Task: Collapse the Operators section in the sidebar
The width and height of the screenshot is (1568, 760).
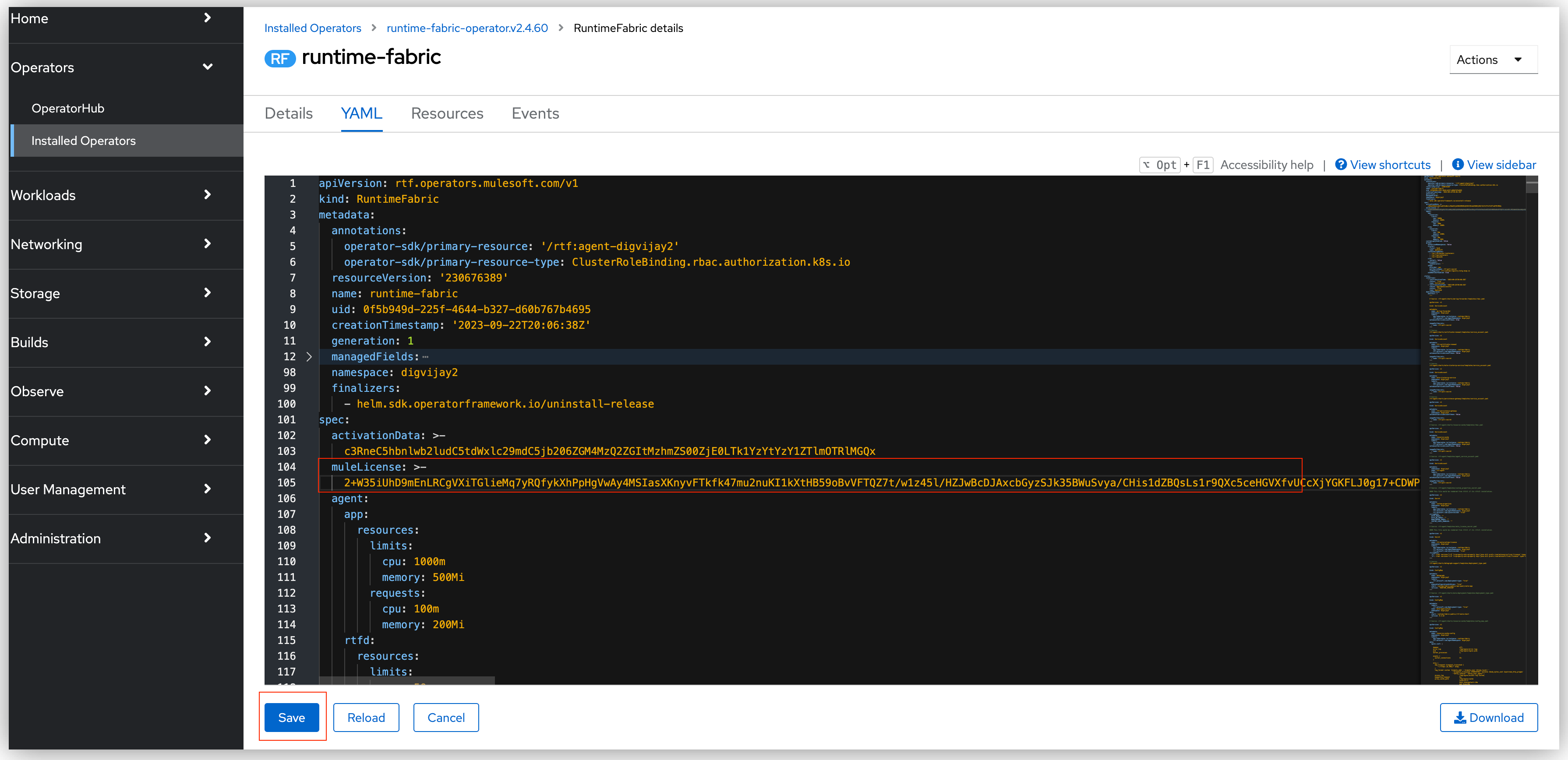Action: [x=208, y=67]
